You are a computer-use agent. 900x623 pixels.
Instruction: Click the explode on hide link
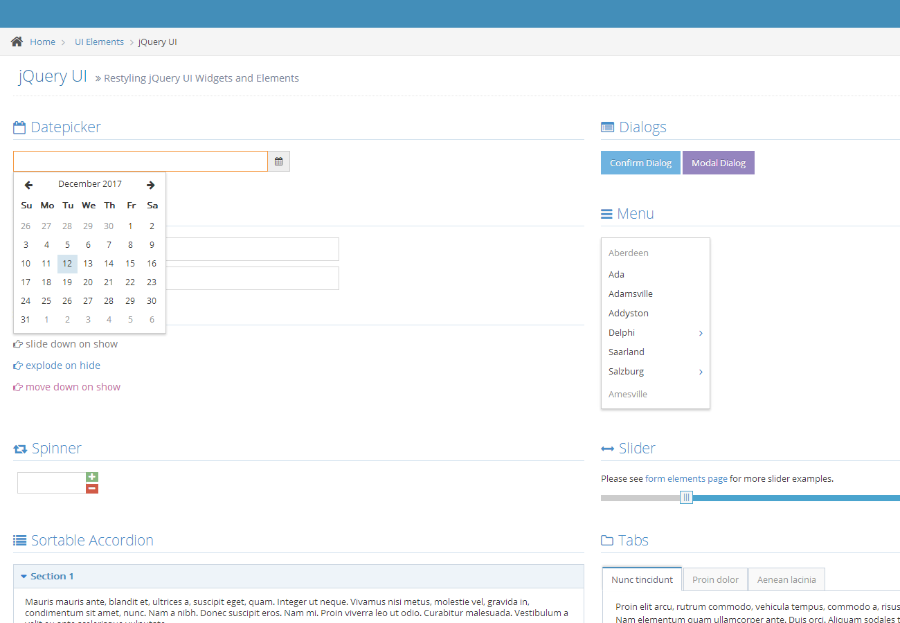(63, 366)
